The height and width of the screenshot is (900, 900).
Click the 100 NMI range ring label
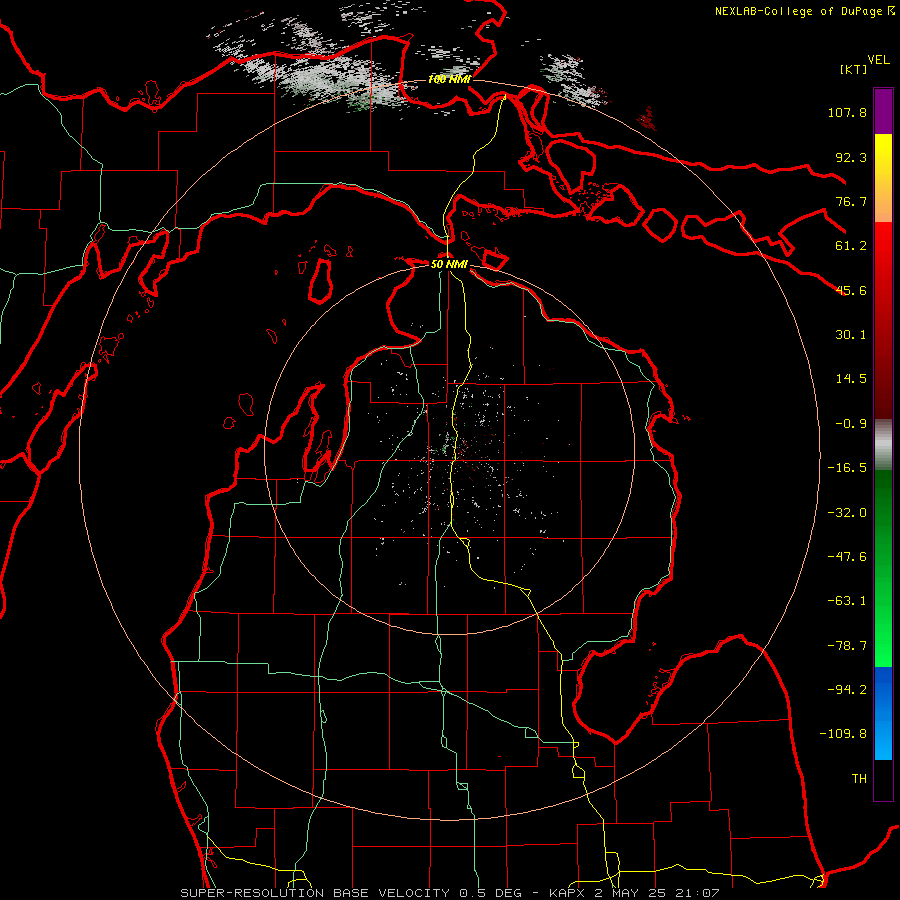(x=449, y=79)
